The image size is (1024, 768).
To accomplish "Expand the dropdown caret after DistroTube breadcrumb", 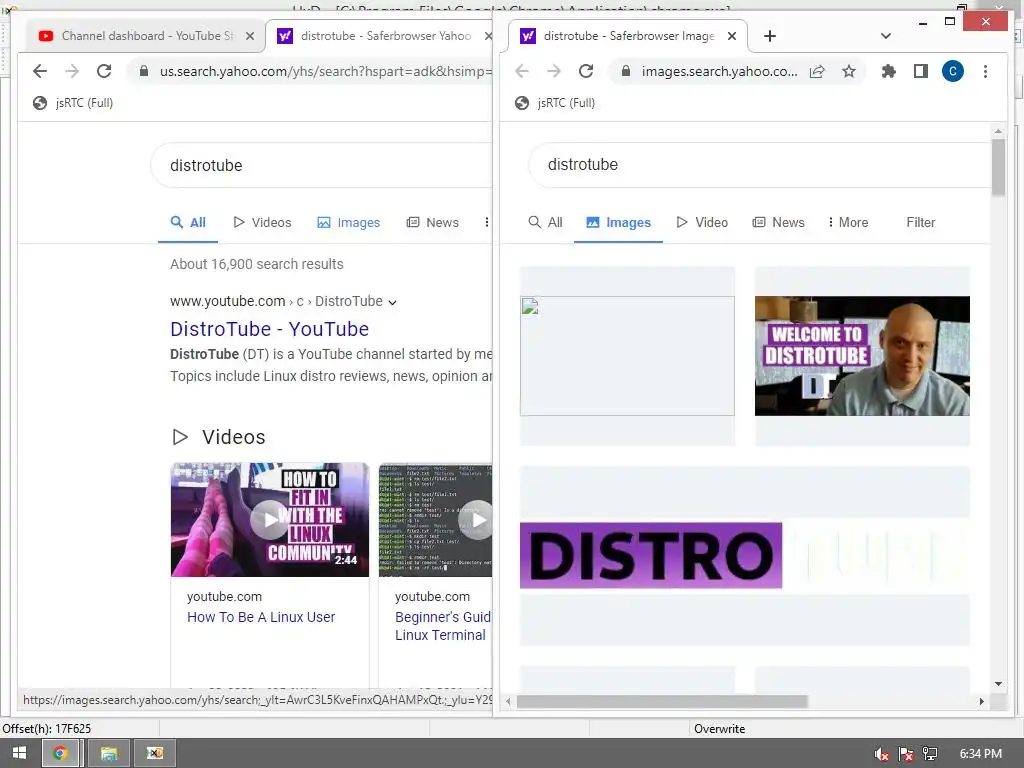I will [x=392, y=302].
